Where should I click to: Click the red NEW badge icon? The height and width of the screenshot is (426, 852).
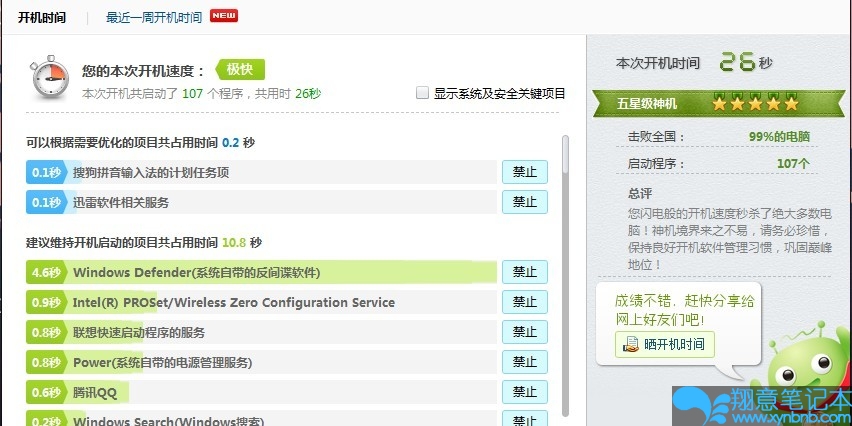click(x=224, y=16)
